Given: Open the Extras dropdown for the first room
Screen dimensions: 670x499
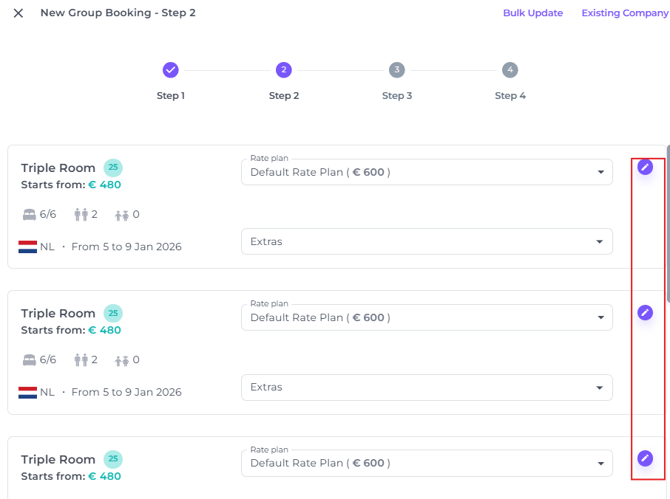Looking at the screenshot, I should point(426,242).
